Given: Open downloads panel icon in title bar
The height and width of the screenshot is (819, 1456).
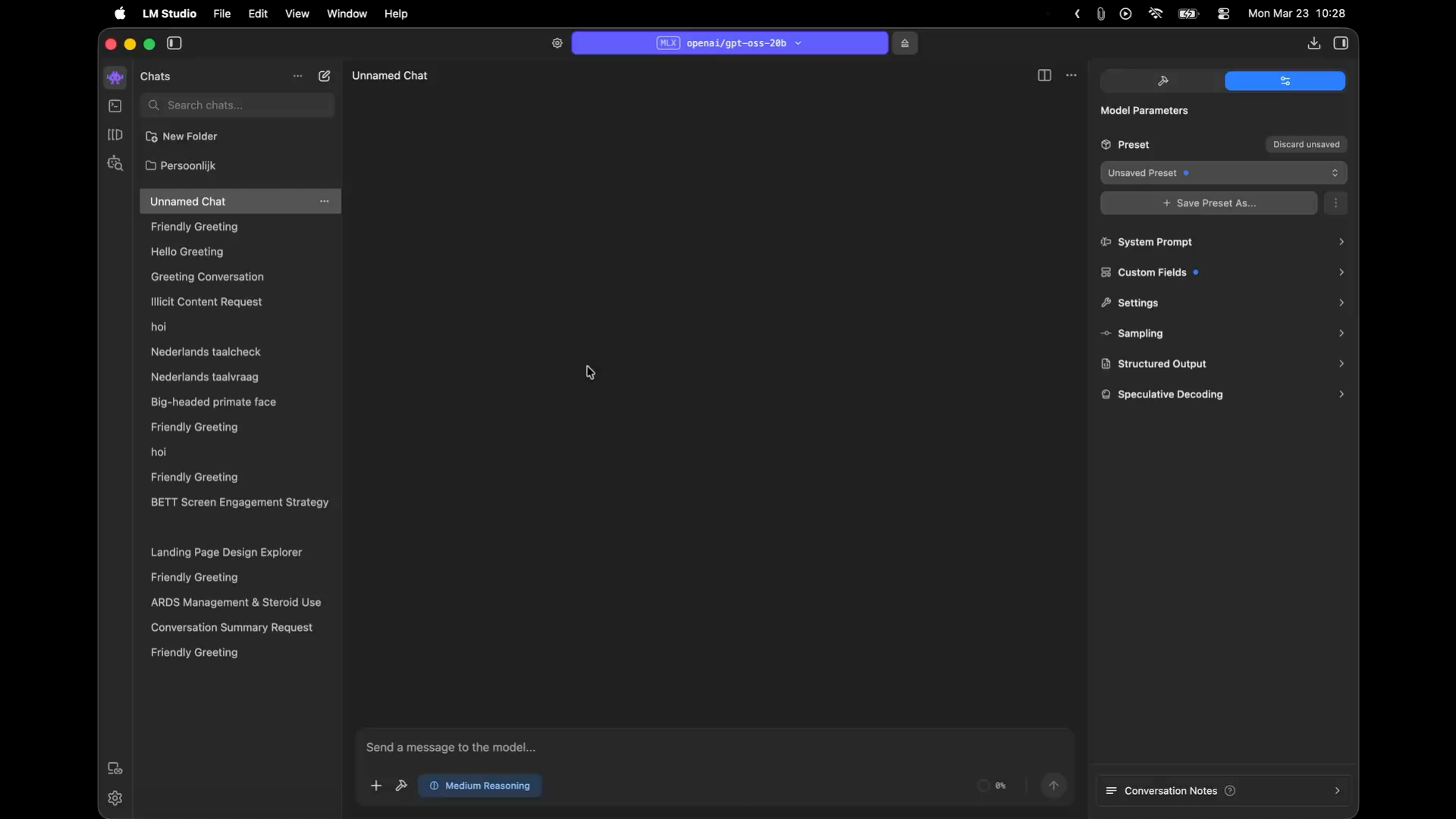Looking at the screenshot, I should click(x=1314, y=43).
